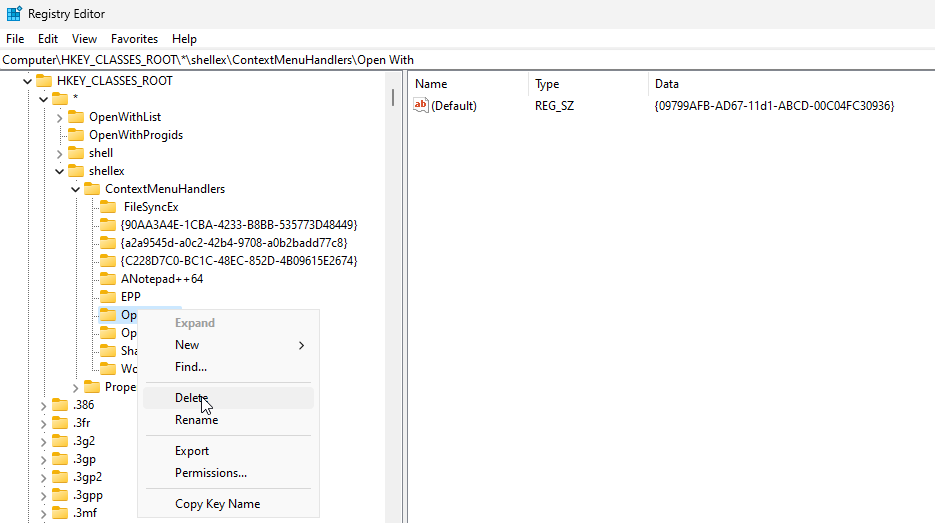Select the {C228D7C0-BC1C-48EC-852D-4B09615E2674} key

pyautogui.click(x=238, y=261)
